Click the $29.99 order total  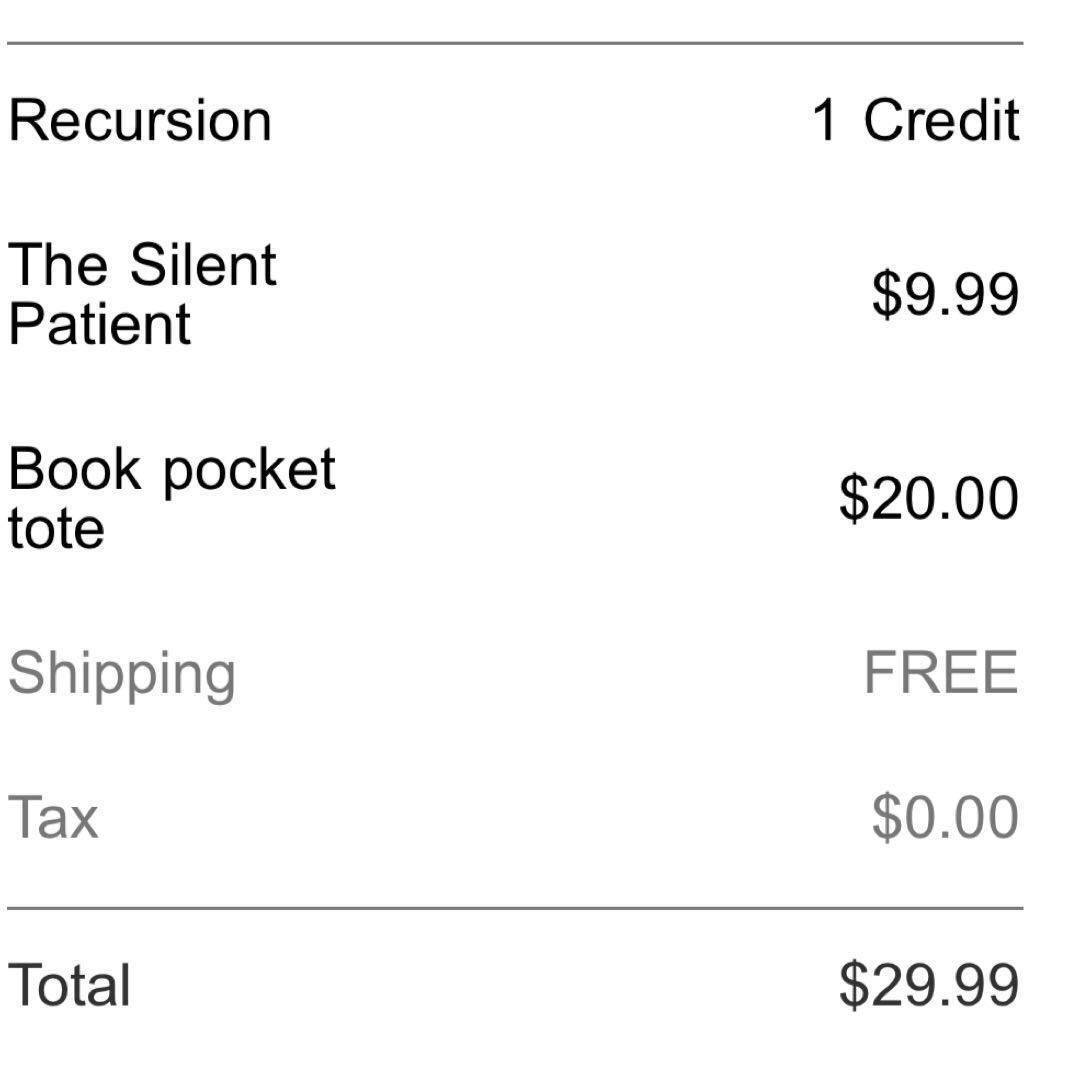928,984
